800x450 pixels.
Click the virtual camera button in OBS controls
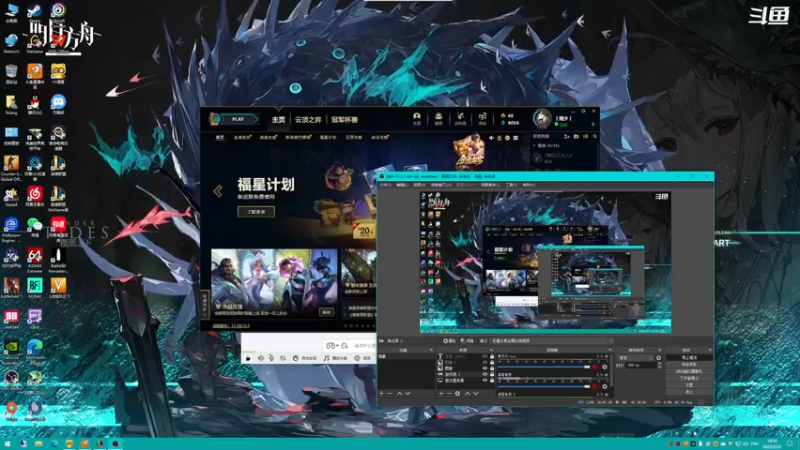(689, 371)
